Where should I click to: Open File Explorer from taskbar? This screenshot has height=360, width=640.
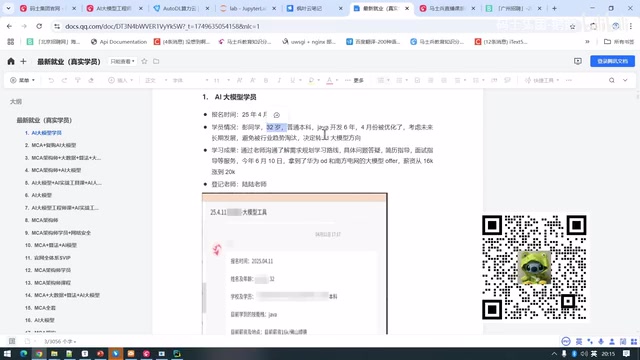54,353
